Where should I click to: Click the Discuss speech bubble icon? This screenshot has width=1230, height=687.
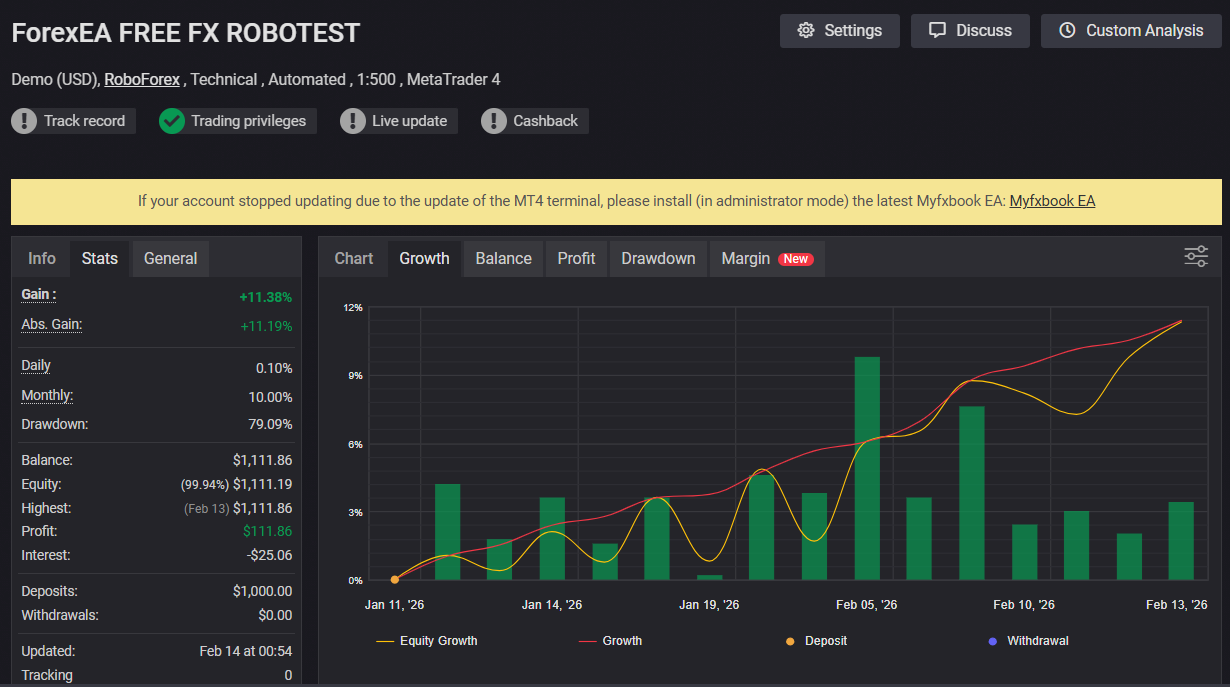(x=937, y=31)
